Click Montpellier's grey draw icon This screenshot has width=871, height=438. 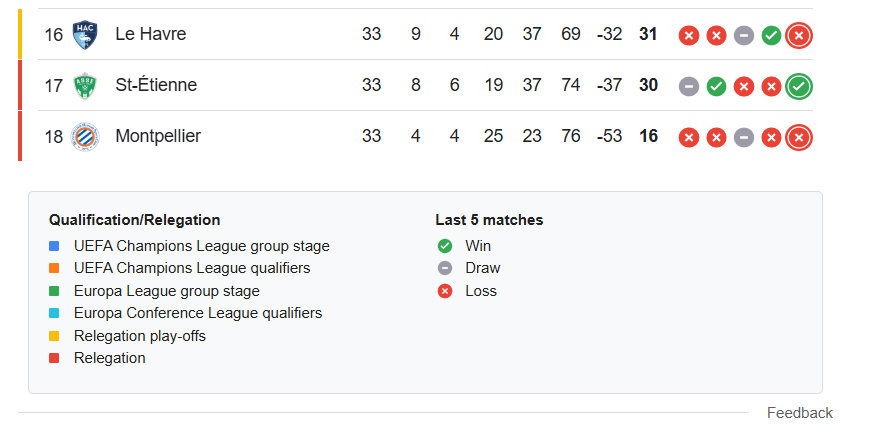(744, 138)
